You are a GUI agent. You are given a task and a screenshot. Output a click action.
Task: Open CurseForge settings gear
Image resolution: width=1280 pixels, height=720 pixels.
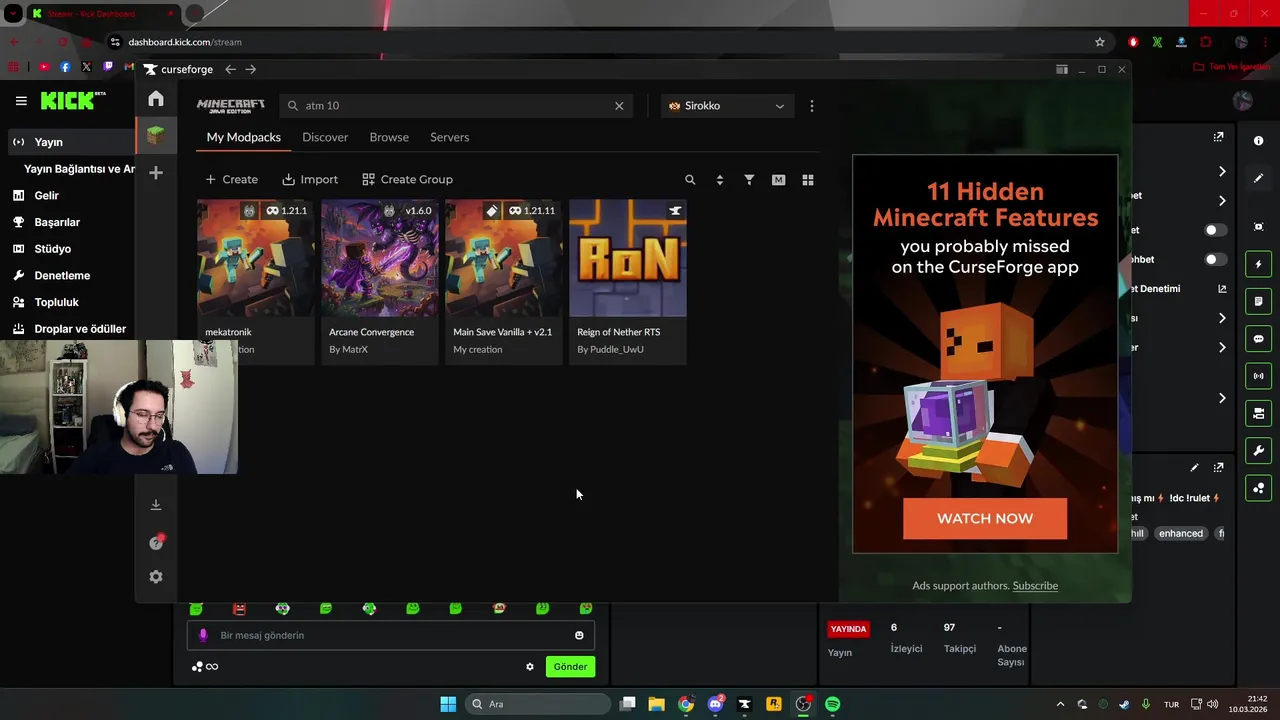pos(156,577)
